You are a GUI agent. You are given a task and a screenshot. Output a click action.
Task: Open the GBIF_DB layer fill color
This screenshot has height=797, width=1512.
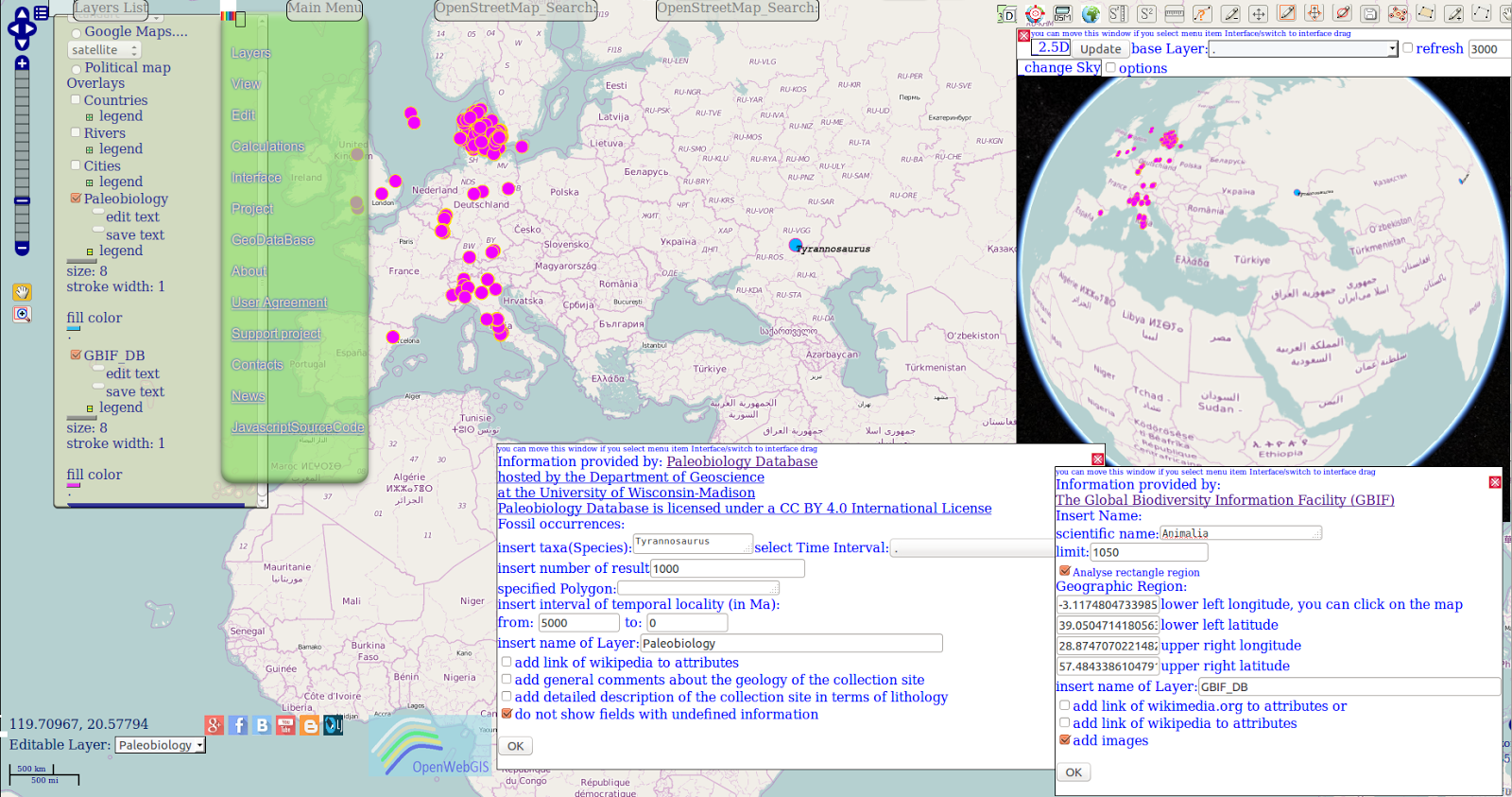coord(74,486)
